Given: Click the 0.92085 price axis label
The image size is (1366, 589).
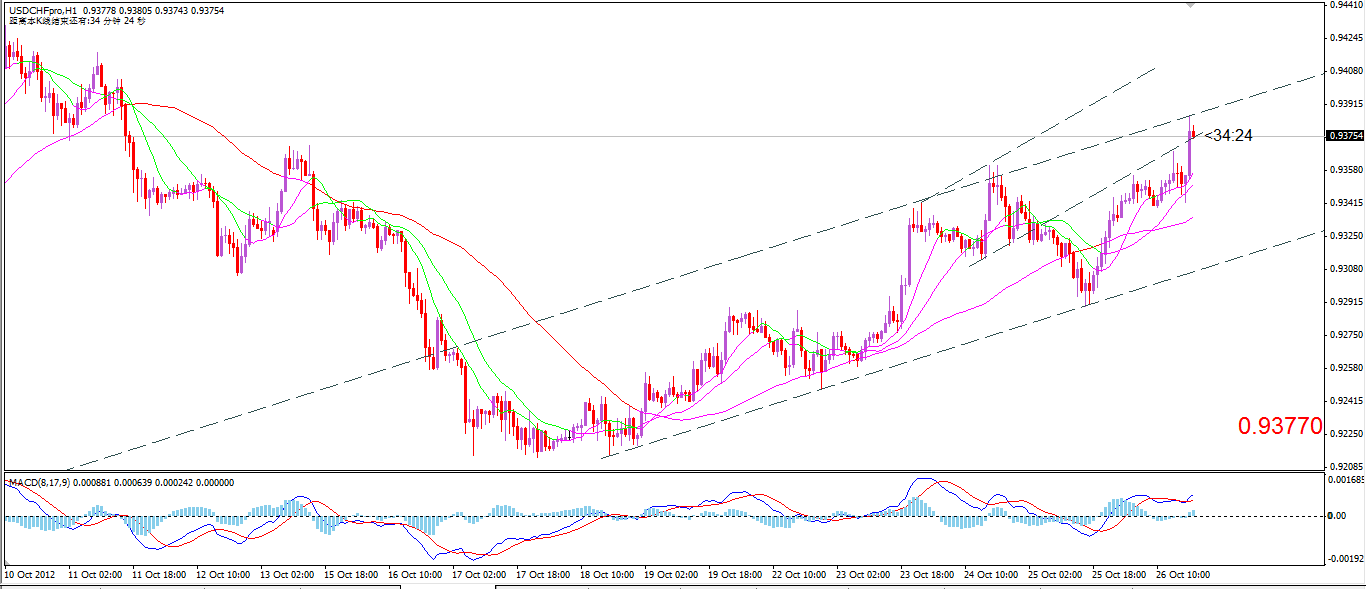Looking at the screenshot, I should point(1345,466).
